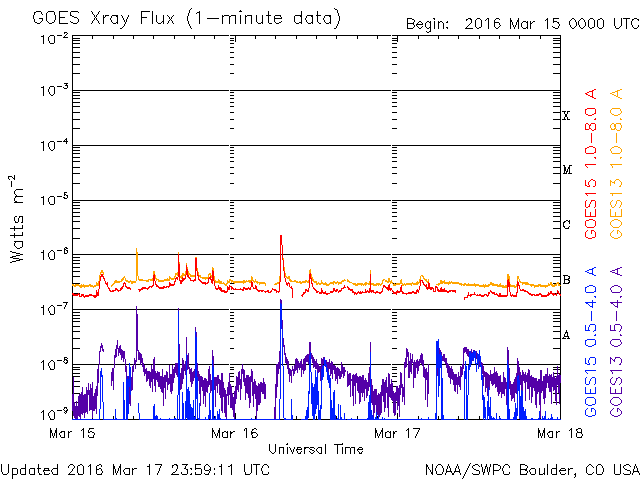This screenshot has height=480, width=640.
Task: Select the blue GOES15 0.5-4.0 A legend label
Action: [591, 342]
